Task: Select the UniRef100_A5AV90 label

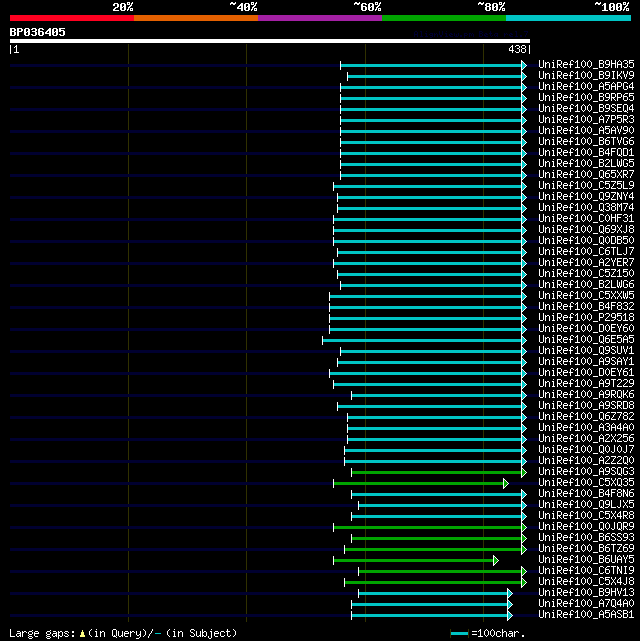Action: point(586,130)
